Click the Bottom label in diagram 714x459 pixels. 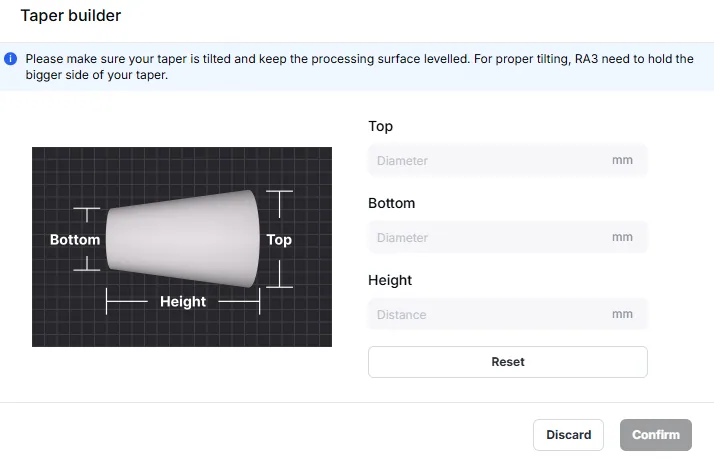75,240
